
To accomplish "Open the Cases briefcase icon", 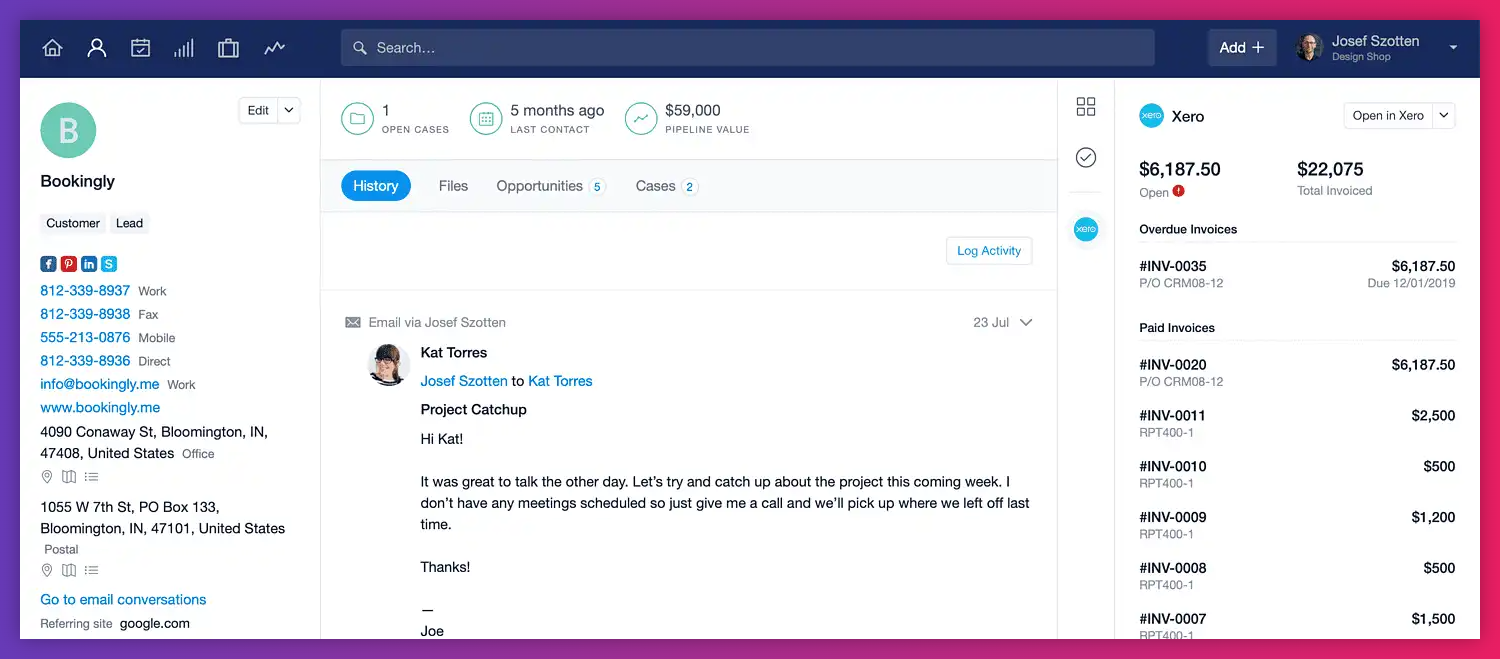I will (x=228, y=48).
